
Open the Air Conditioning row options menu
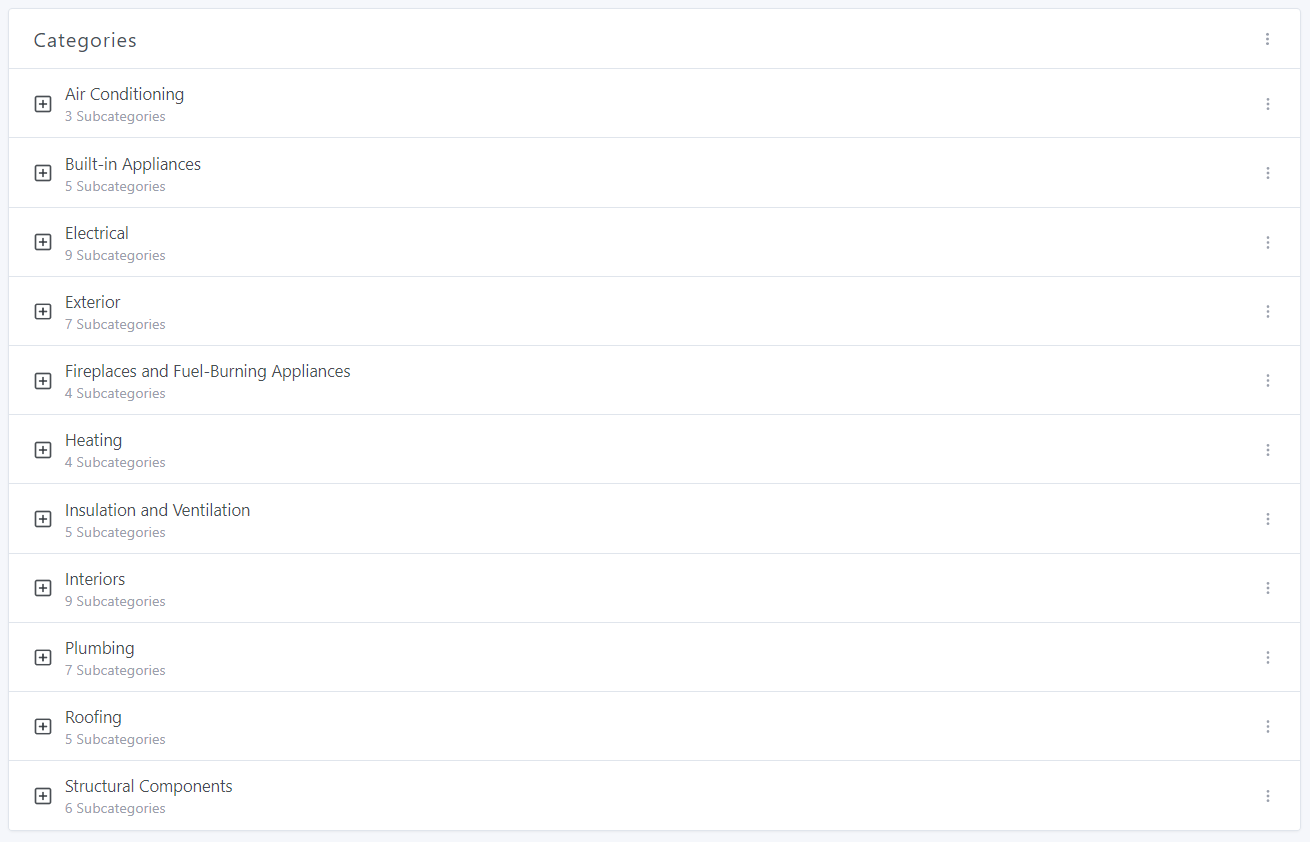point(1267,104)
